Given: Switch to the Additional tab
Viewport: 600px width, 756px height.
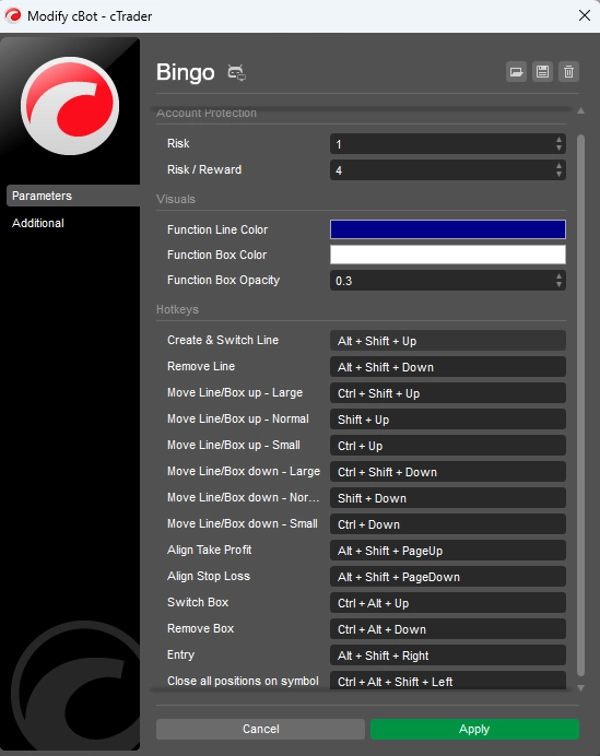Looking at the screenshot, I should (x=38, y=223).
